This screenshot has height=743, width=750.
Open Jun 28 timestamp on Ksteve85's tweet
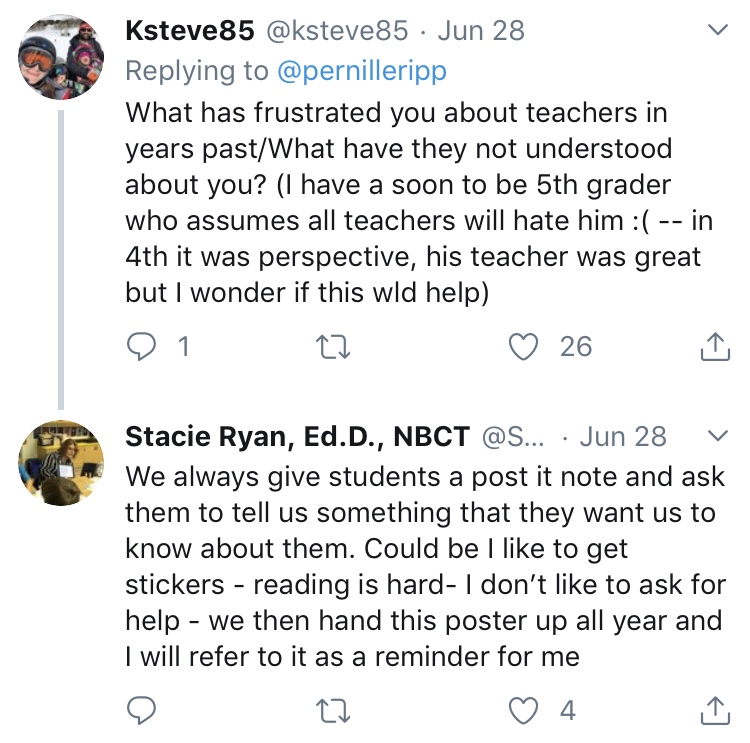click(x=480, y=30)
